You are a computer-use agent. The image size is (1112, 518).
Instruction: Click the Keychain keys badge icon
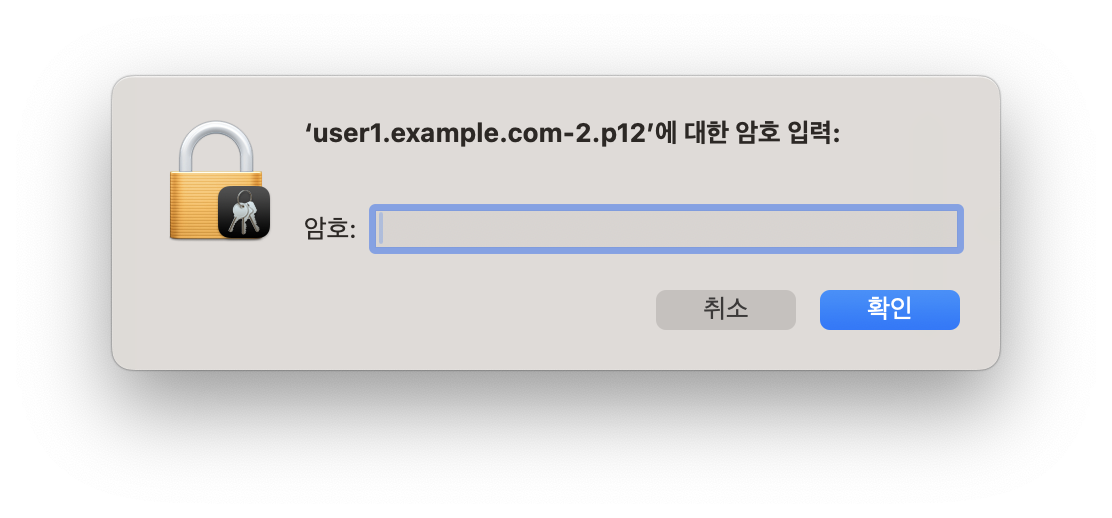click(x=244, y=212)
